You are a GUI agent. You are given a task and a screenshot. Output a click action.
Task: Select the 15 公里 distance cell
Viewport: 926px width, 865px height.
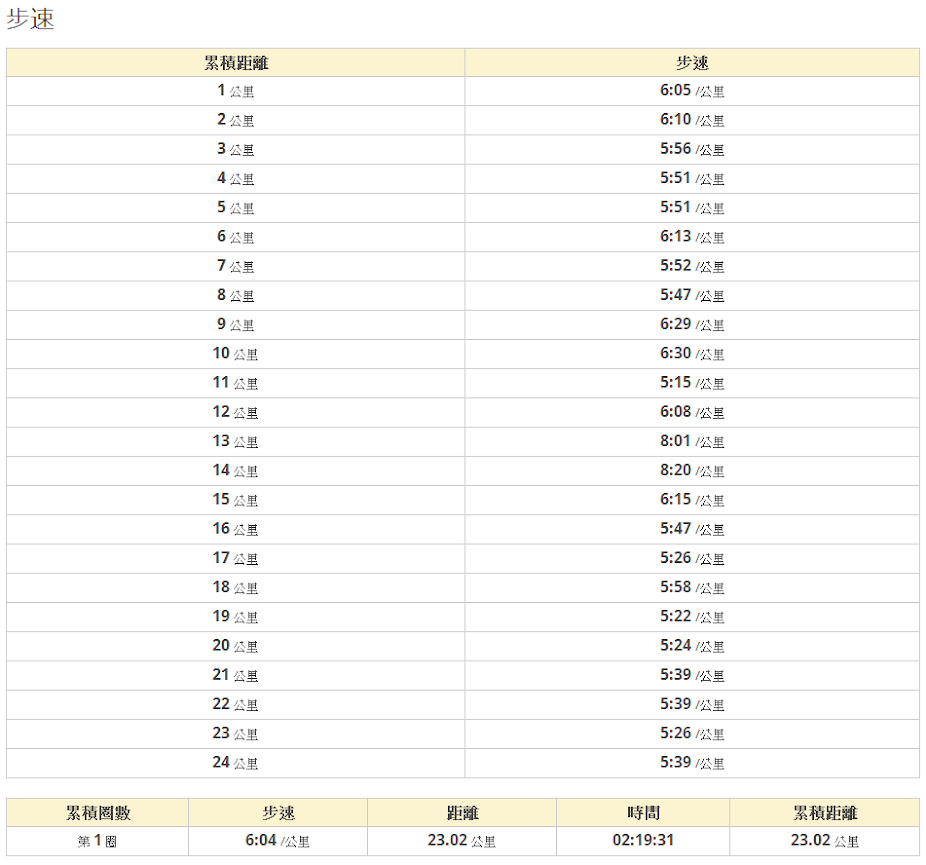point(236,500)
